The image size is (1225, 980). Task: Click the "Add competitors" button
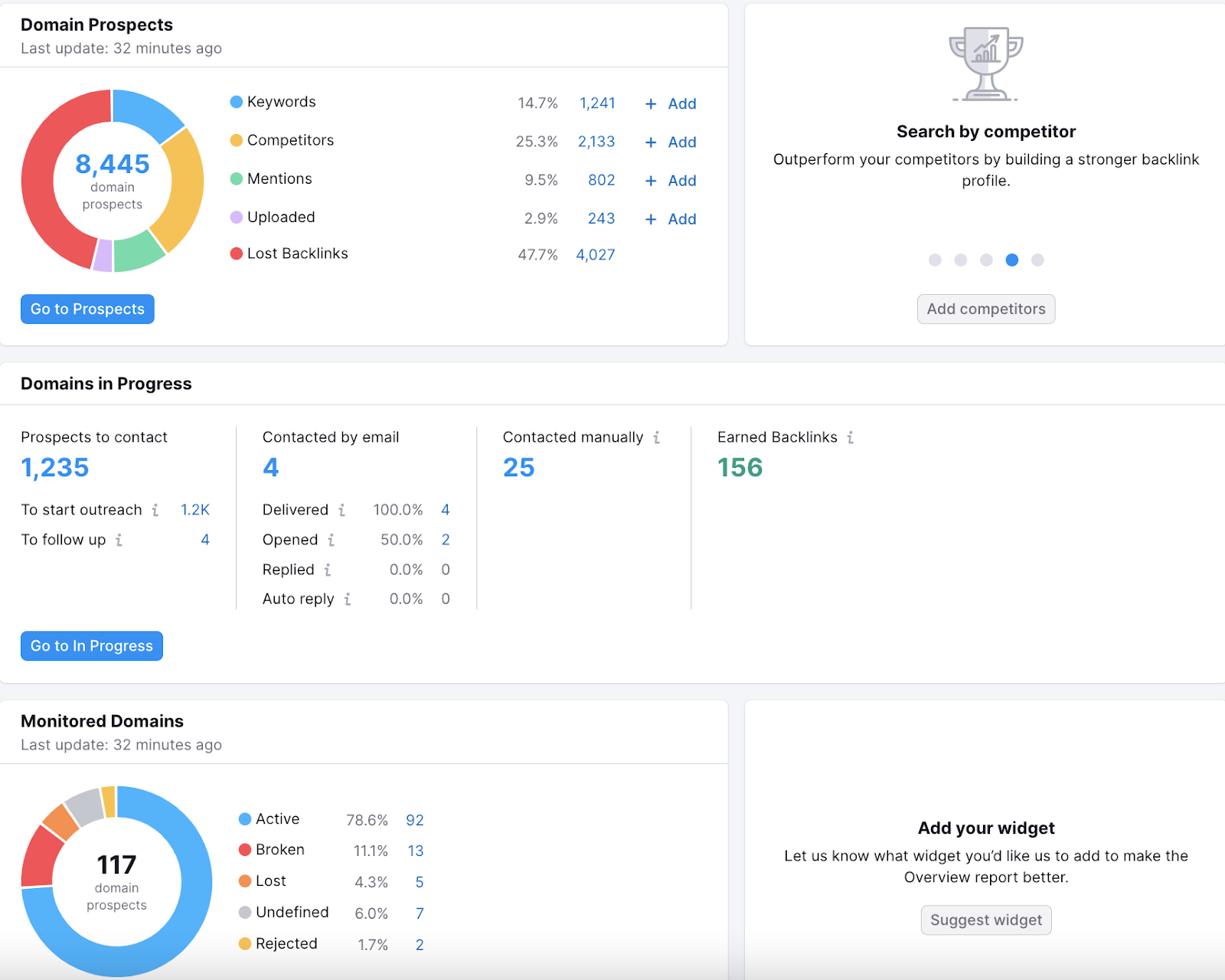click(985, 309)
